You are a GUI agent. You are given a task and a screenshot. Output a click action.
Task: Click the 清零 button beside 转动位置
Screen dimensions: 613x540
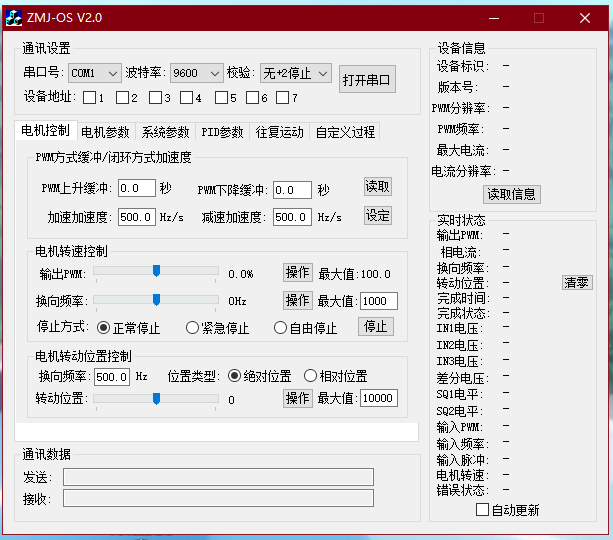click(577, 282)
